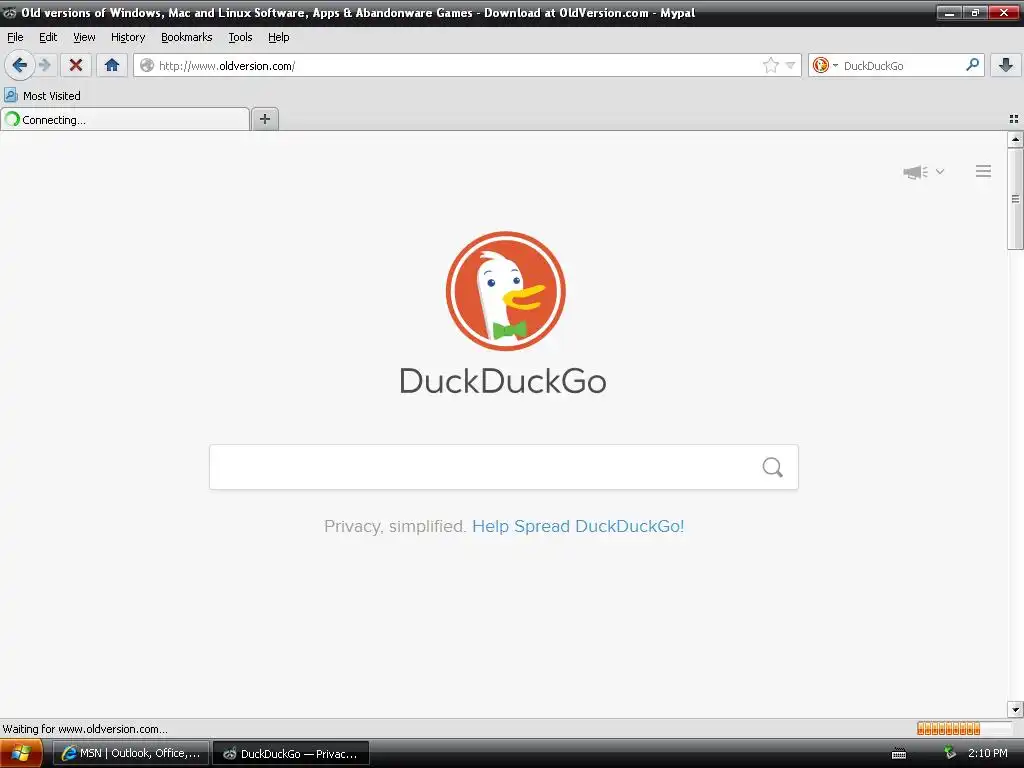Open the Help menu
Image resolution: width=1024 pixels, height=768 pixels.
(278, 37)
